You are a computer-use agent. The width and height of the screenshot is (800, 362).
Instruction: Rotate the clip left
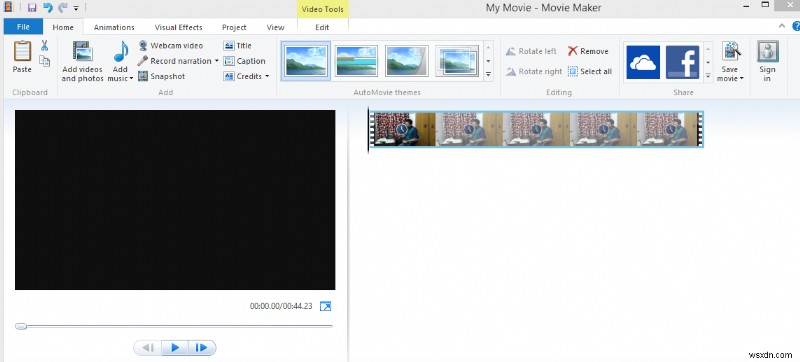pyautogui.click(x=531, y=51)
